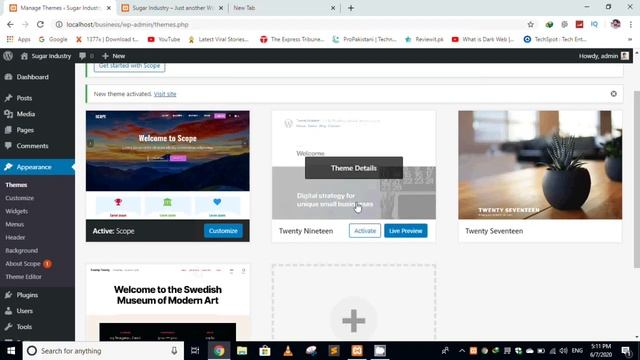
Task: Open the YouTube bookmark
Action: tap(164, 39)
